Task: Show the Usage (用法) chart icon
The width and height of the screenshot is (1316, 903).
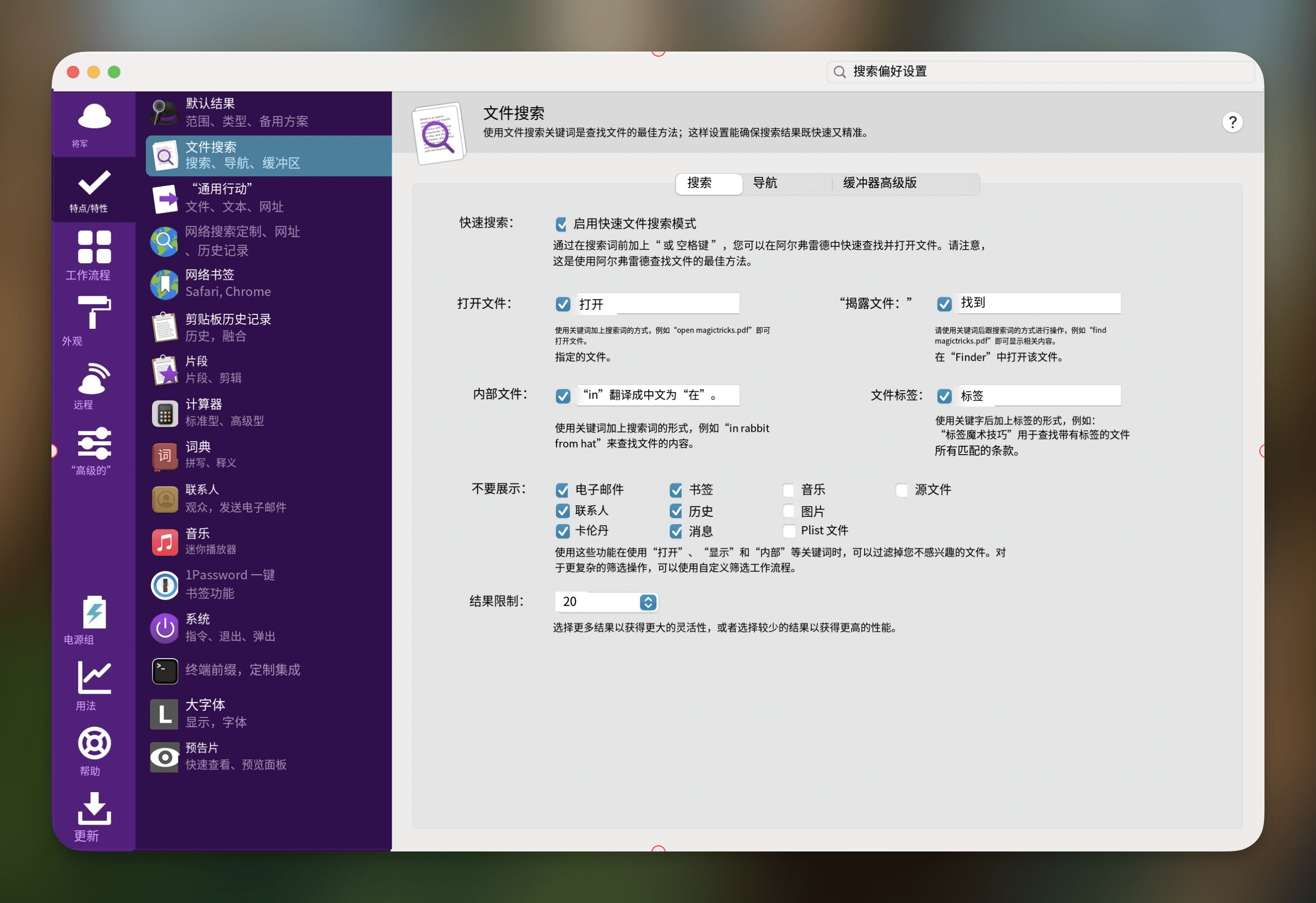Action: pyautogui.click(x=94, y=678)
